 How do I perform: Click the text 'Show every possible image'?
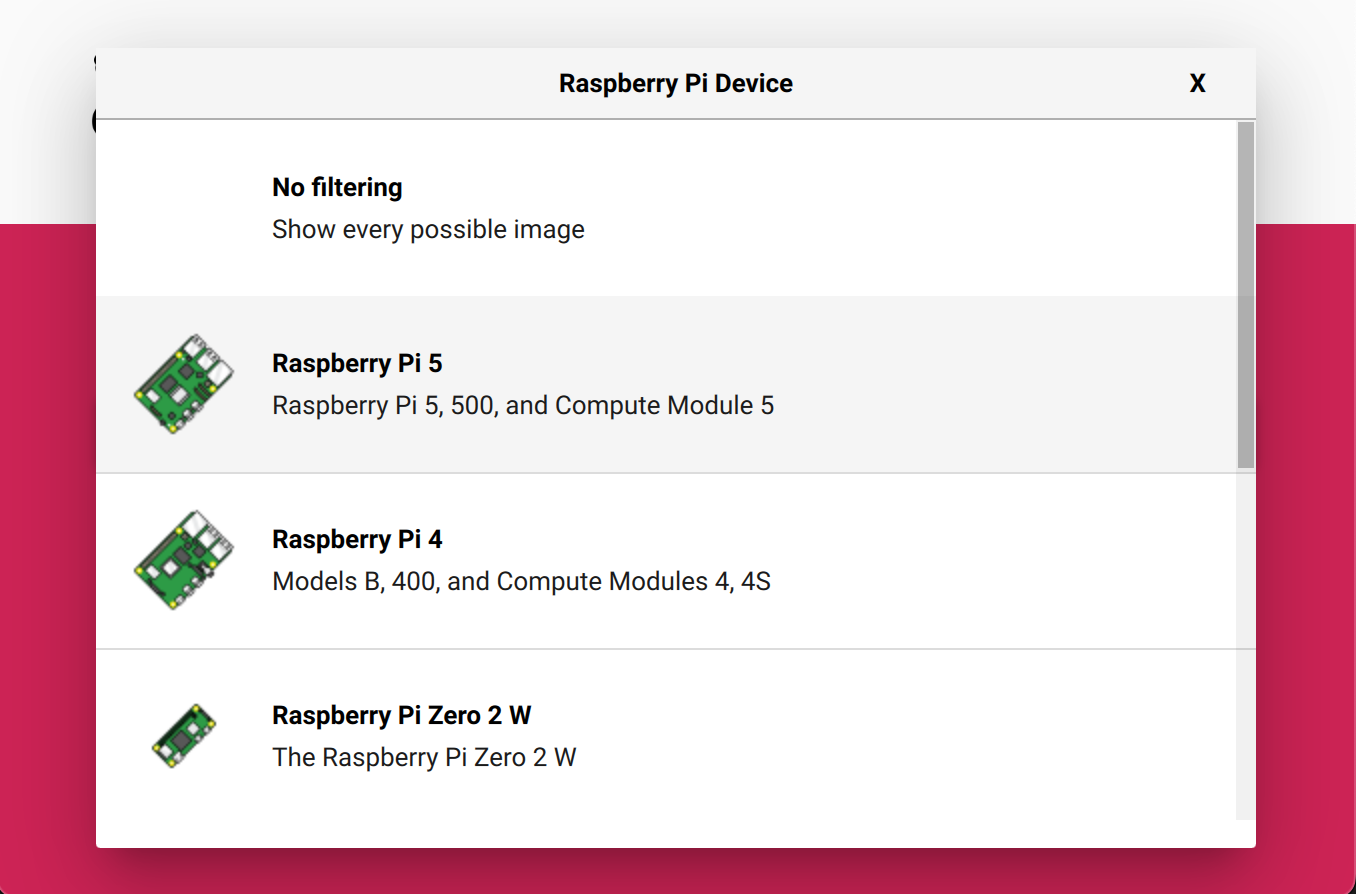428,230
